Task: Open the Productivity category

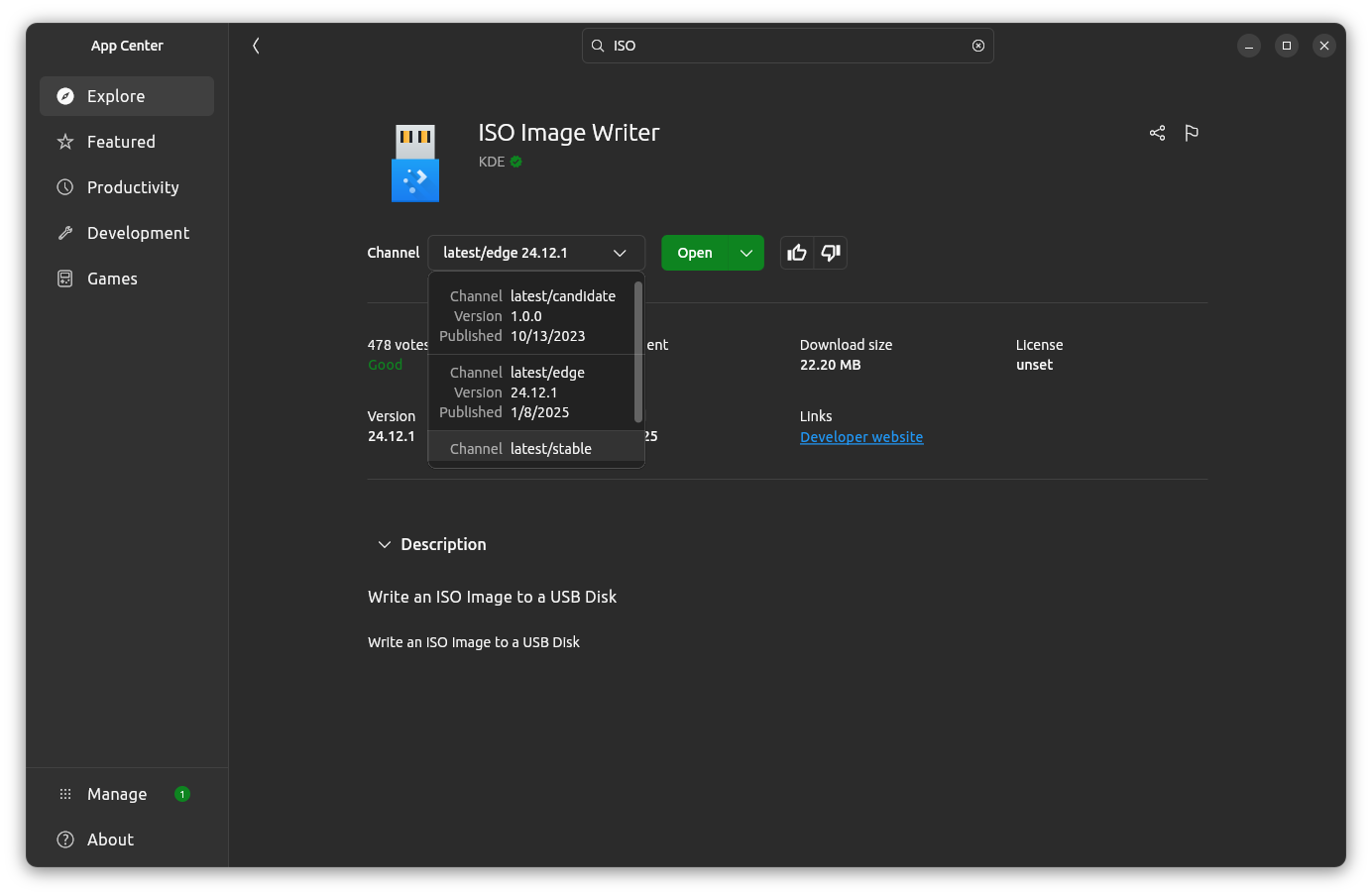Action: (x=127, y=187)
